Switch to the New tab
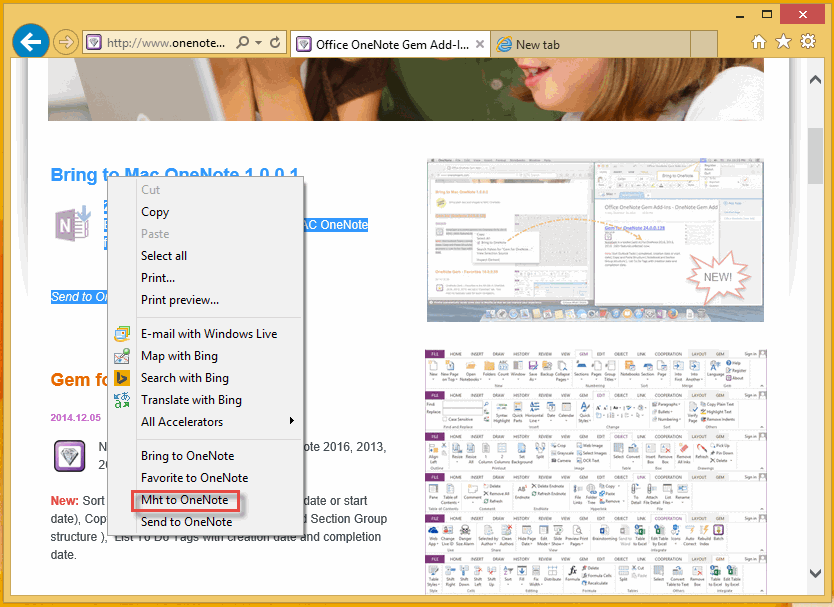834x607 pixels. [590, 44]
